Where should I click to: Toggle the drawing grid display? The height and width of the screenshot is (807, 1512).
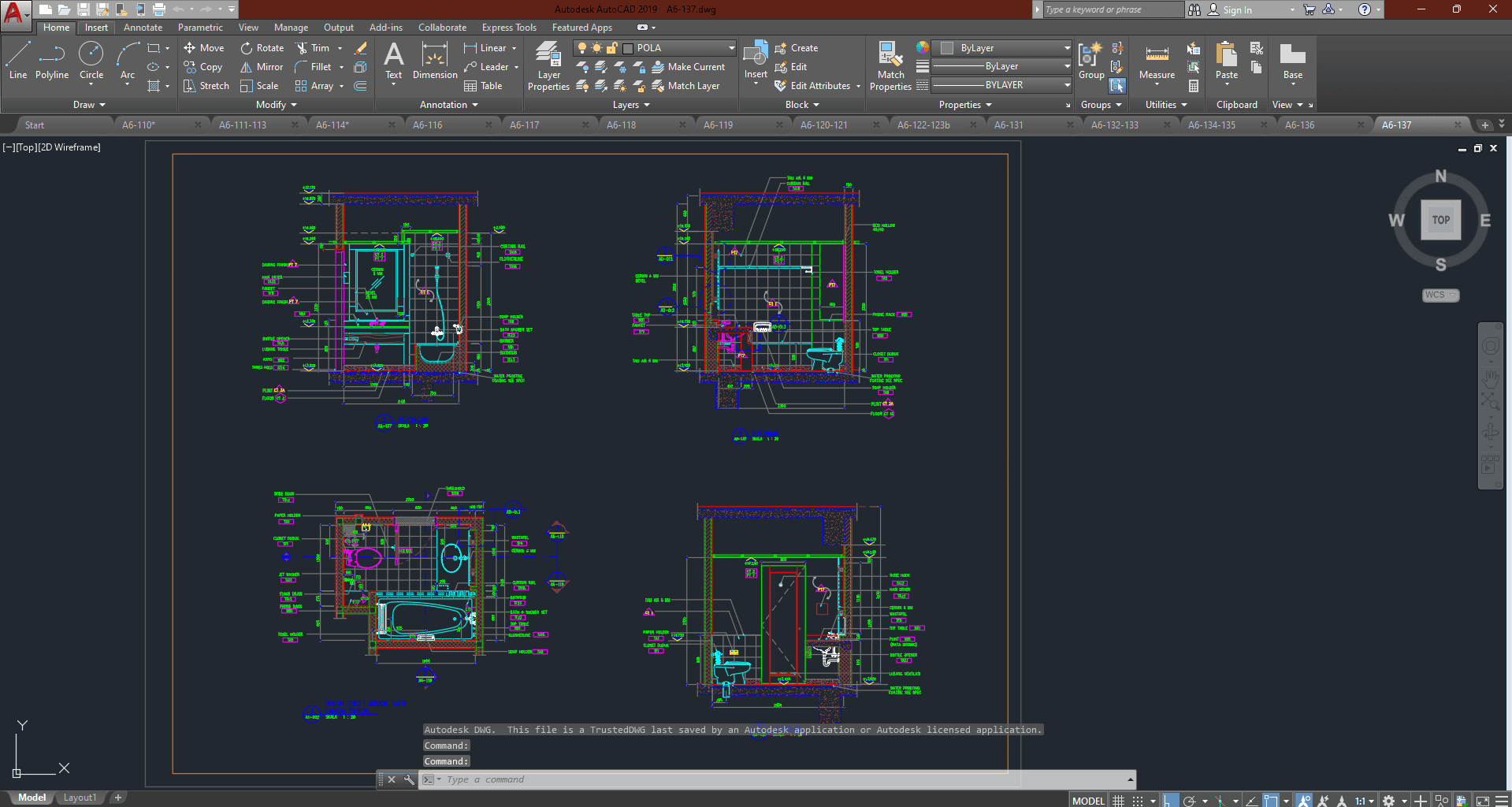[x=1118, y=801]
